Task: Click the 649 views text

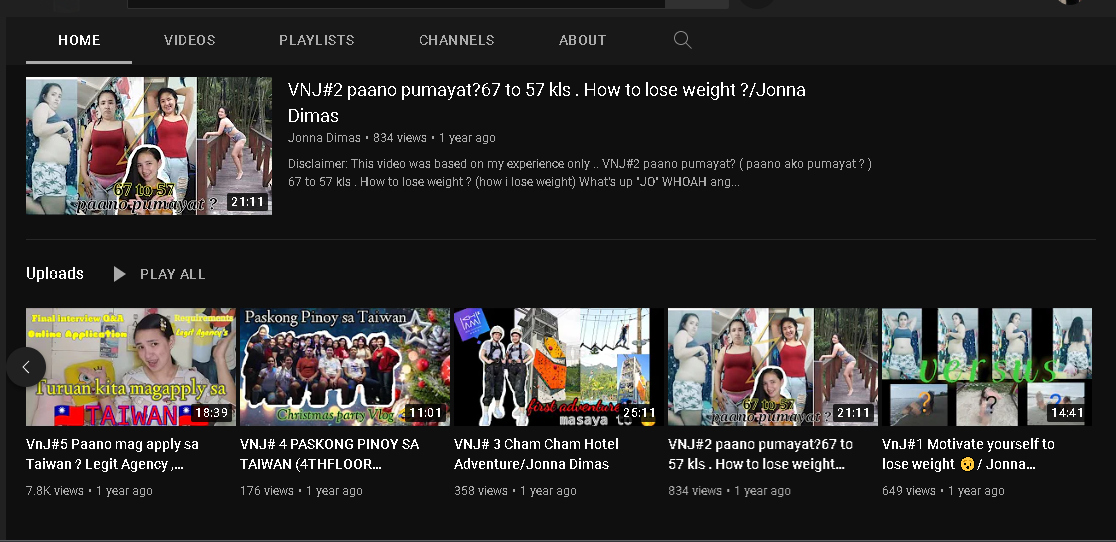Action: click(909, 491)
